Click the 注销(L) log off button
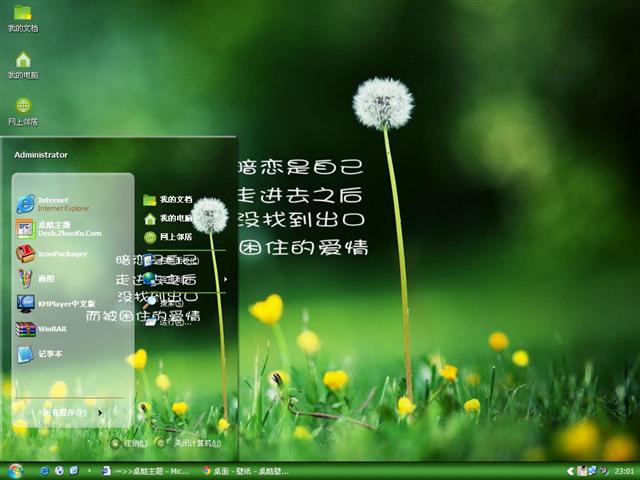Viewport: 640px width, 480px height. [x=129, y=443]
